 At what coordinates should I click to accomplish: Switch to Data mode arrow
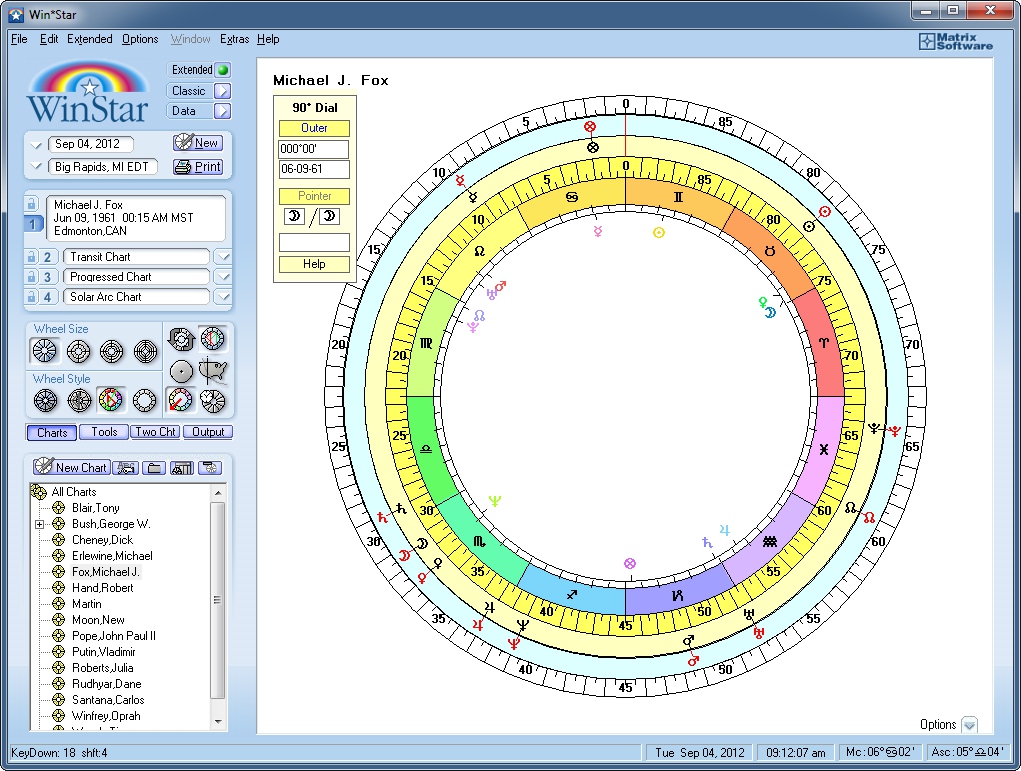(x=222, y=111)
